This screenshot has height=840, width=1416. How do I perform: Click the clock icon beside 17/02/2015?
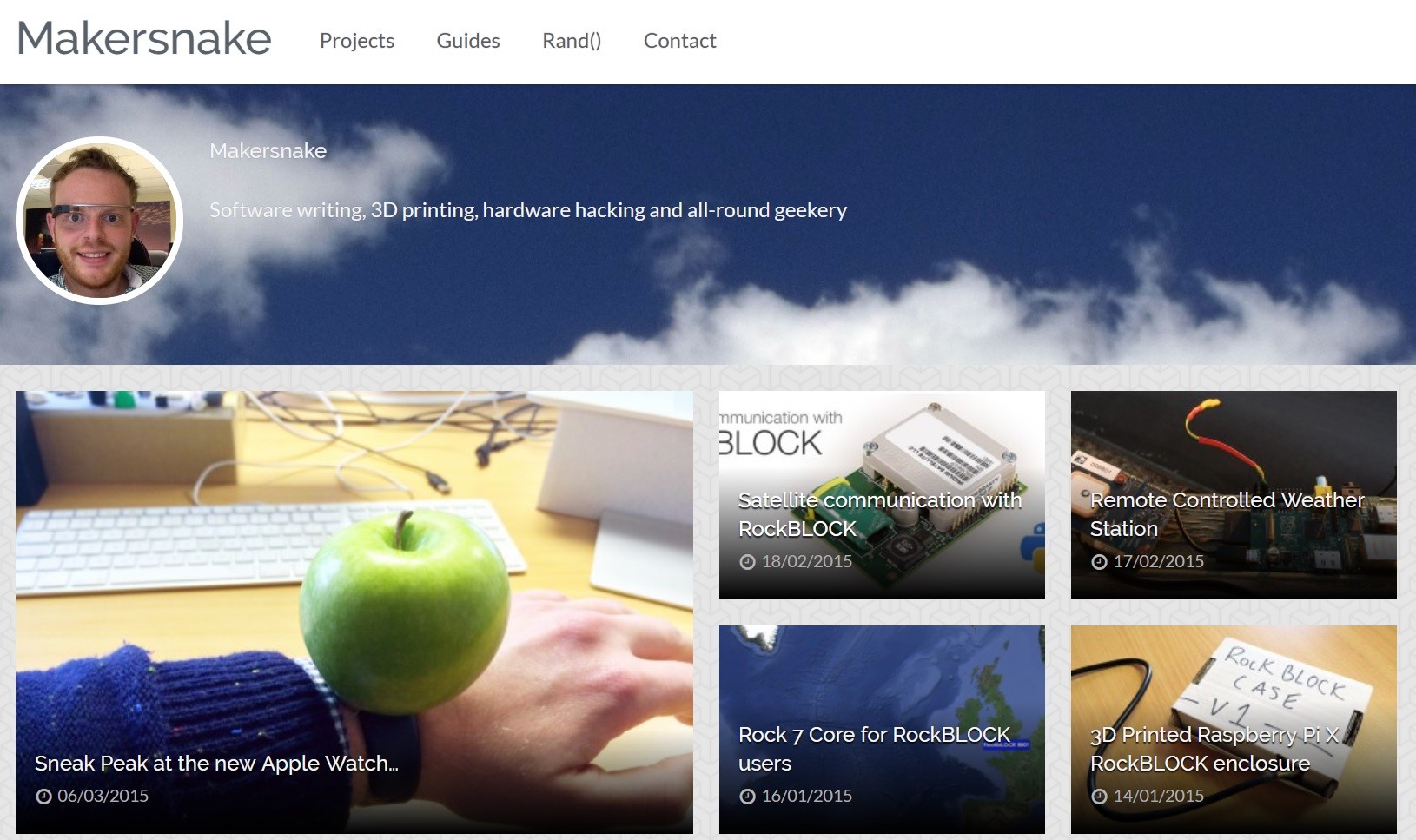[1099, 562]
